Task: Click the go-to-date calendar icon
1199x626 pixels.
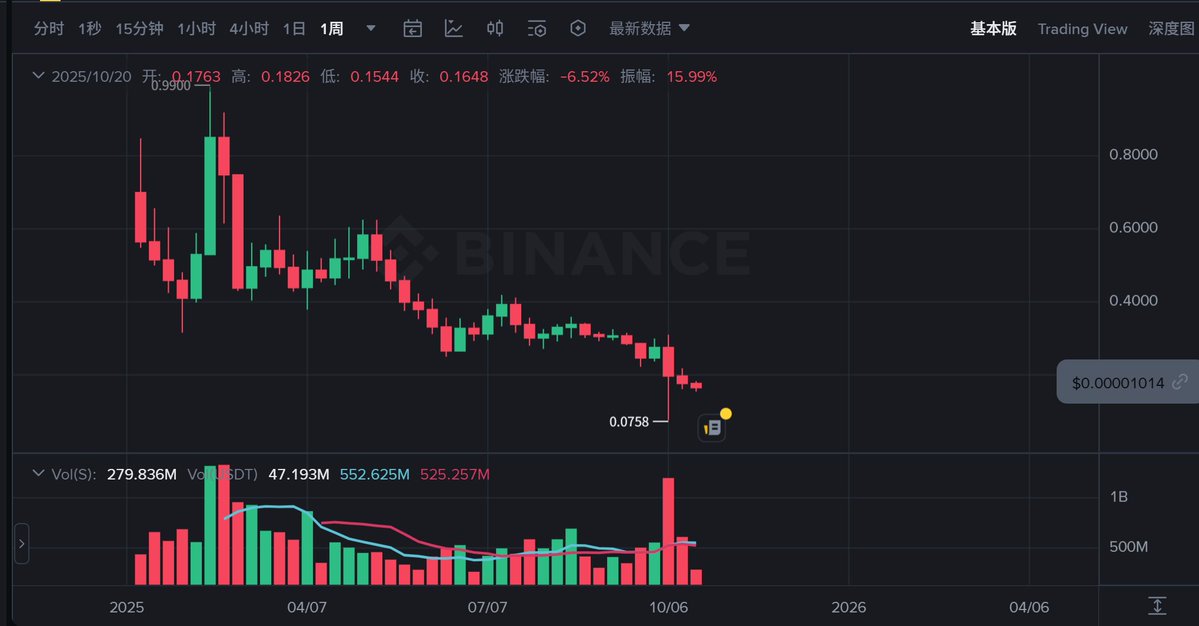Action: [412, 29]
